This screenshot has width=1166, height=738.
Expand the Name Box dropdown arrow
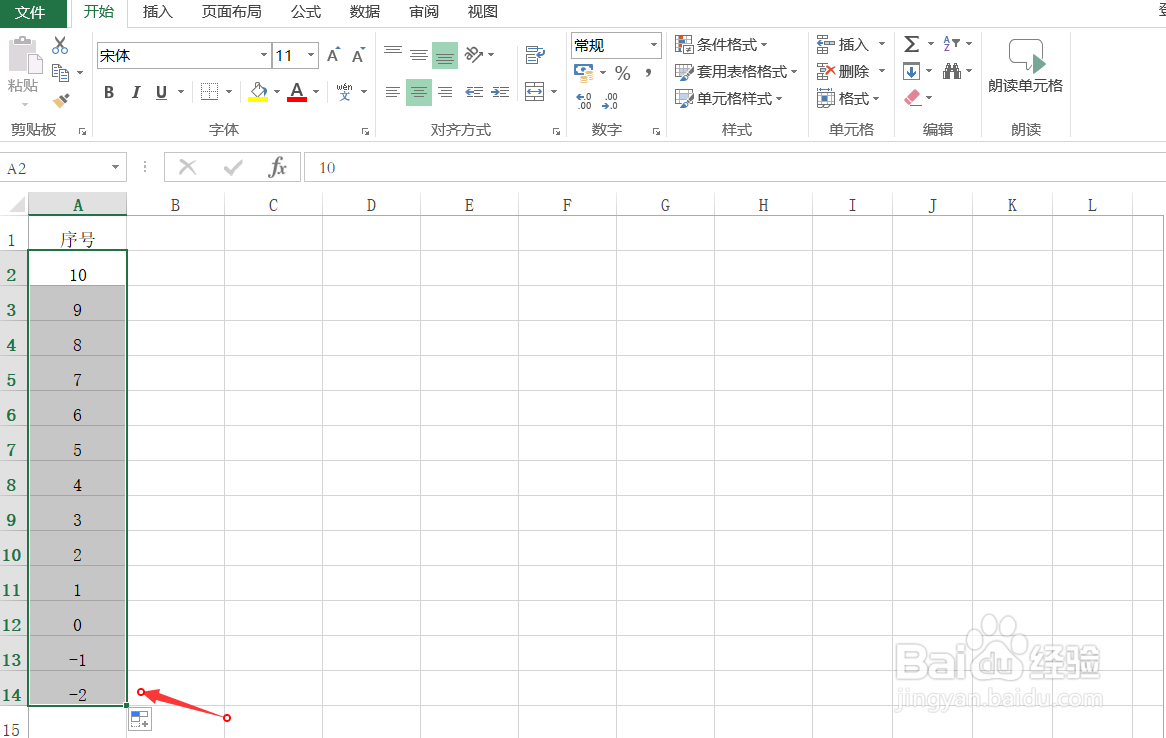115,167
